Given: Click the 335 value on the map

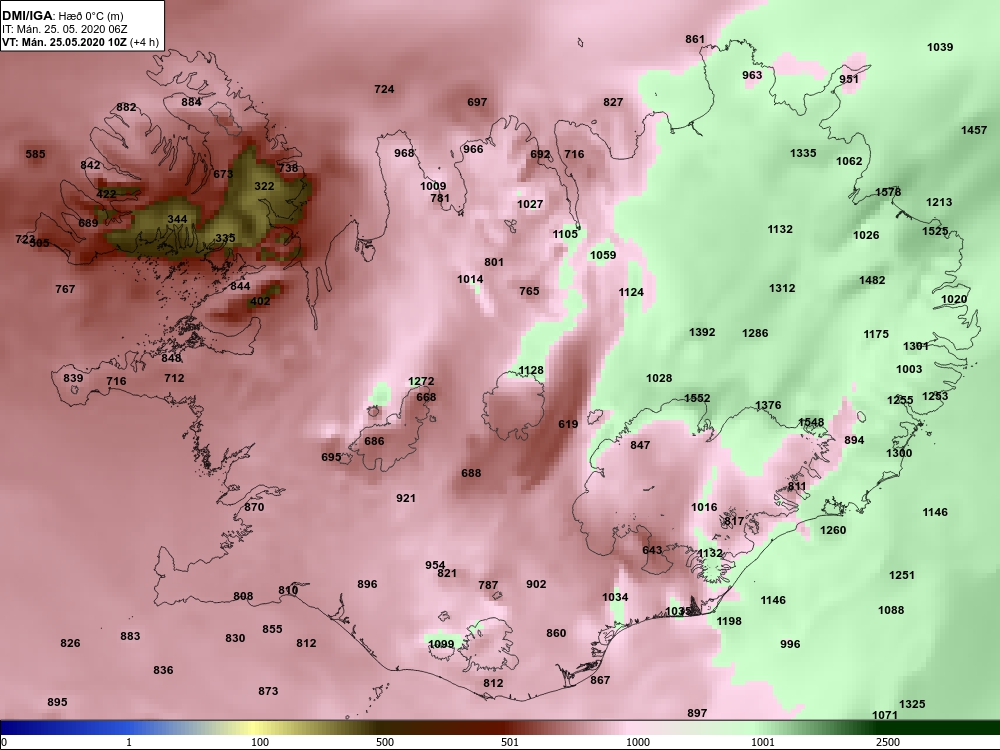Looking at the screenshot, I should pos(225,238).
